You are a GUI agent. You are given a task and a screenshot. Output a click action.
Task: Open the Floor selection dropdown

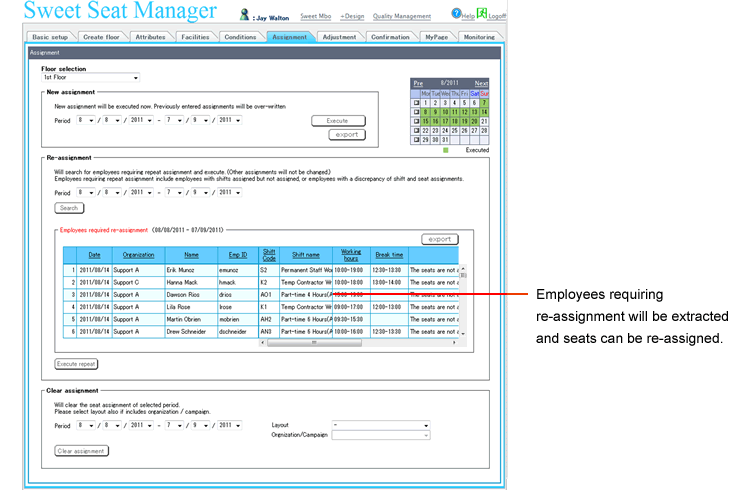point(91,77)
